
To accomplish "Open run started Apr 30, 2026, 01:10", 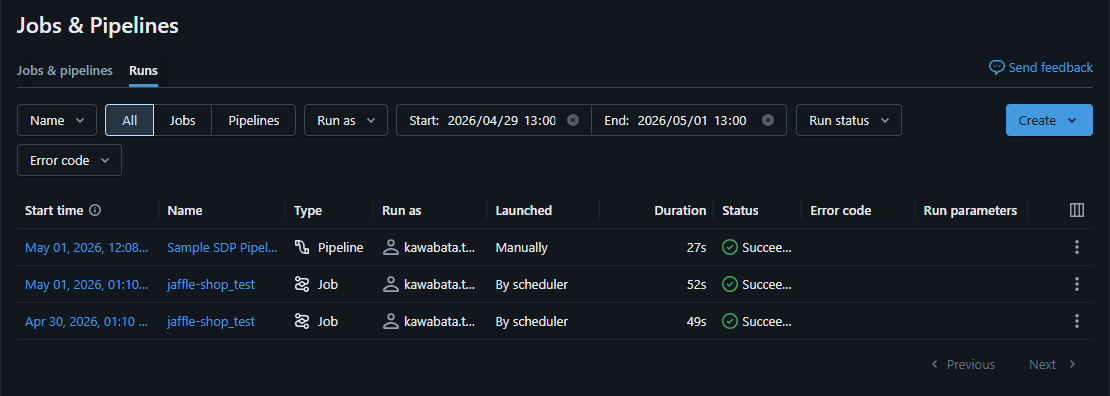I will click(86, 321).
